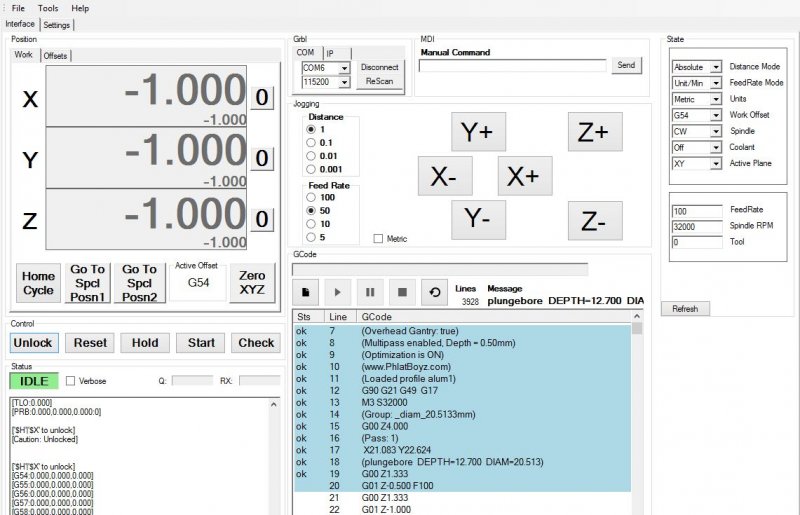Click the Home Cycle button
Viewport: 800px width, 515px height.
[x=38, y=284]
